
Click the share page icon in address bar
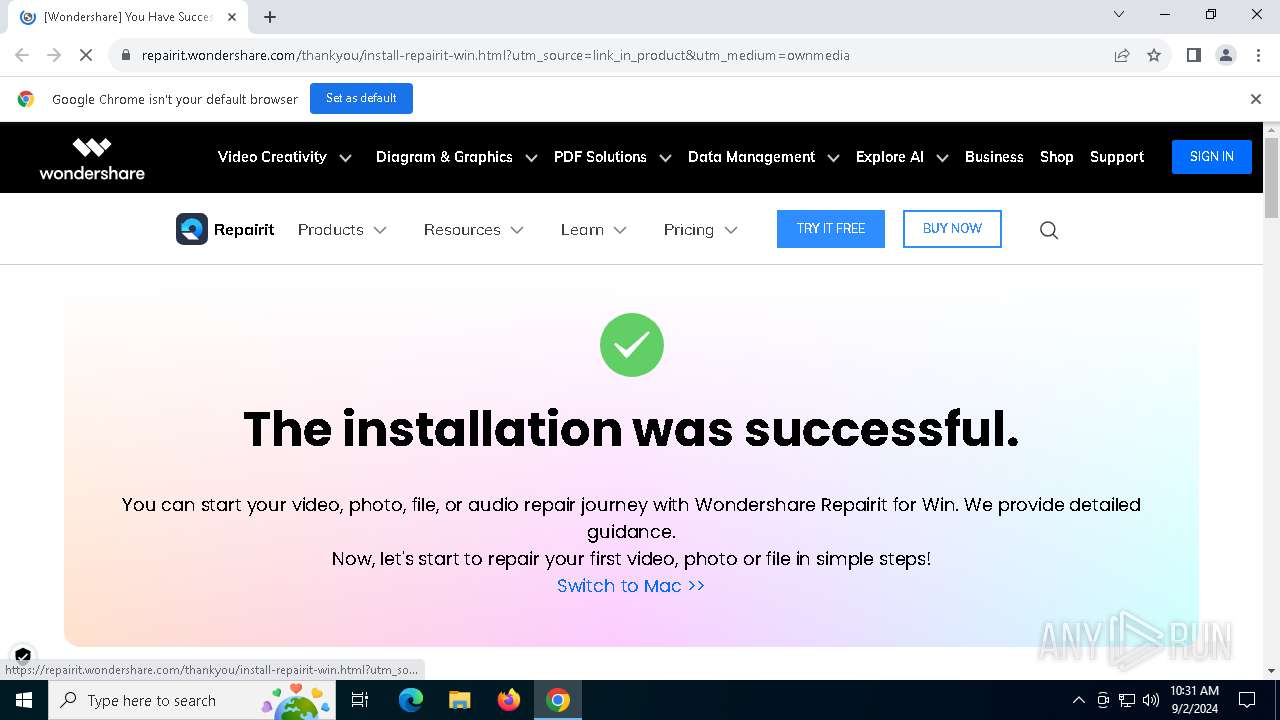(1122, 55)
